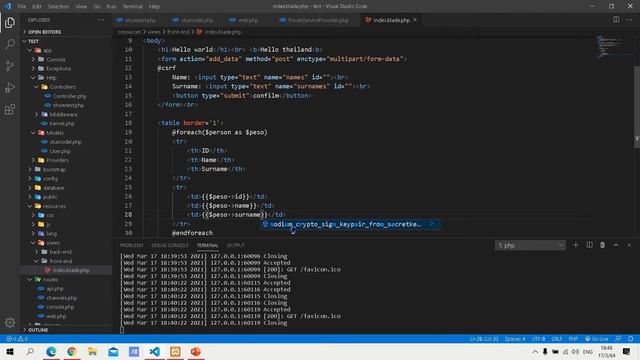Switch to the OUTPUT panel tab

pos(236,245)
